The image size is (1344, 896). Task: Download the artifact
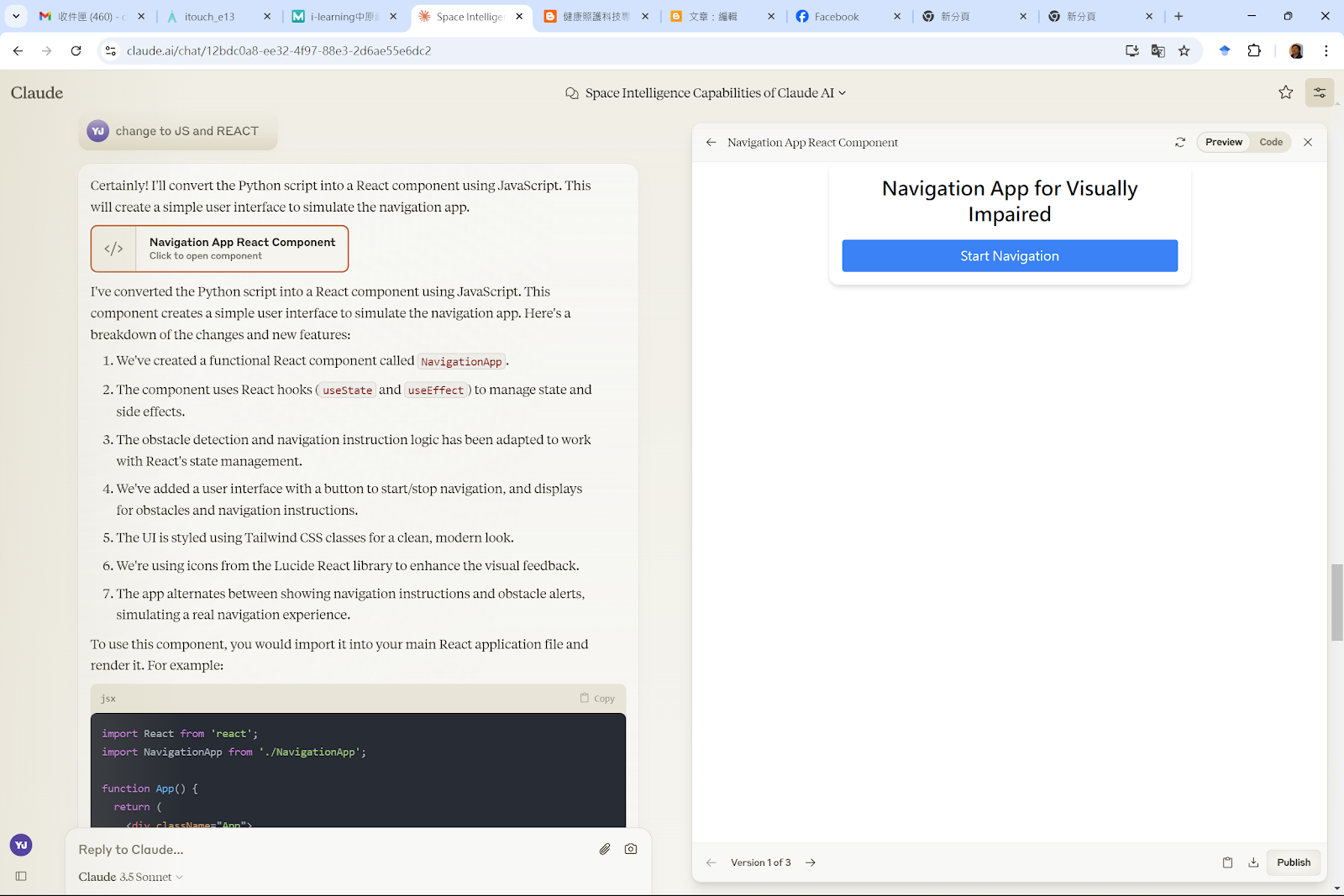(x=1253, y=862)
